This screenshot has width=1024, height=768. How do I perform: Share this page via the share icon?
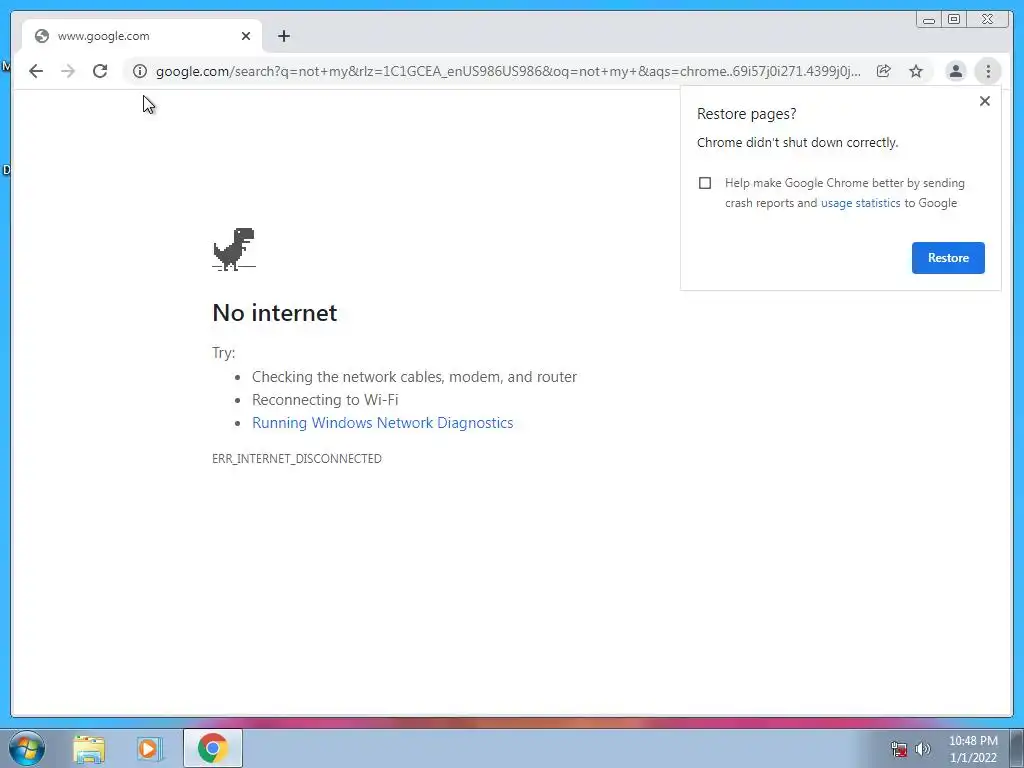884,71
